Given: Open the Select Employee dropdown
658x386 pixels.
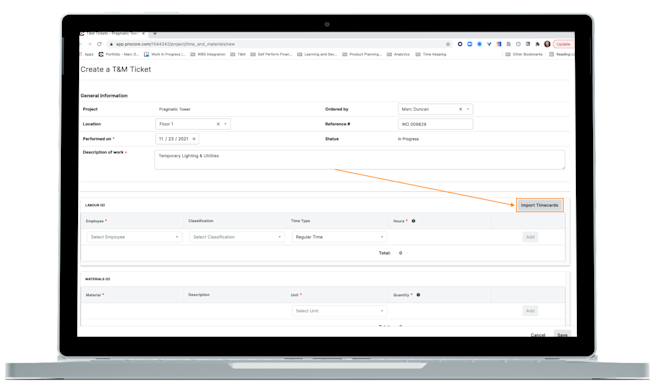Looking at the screenshot, I should click(x=135, y=237).
